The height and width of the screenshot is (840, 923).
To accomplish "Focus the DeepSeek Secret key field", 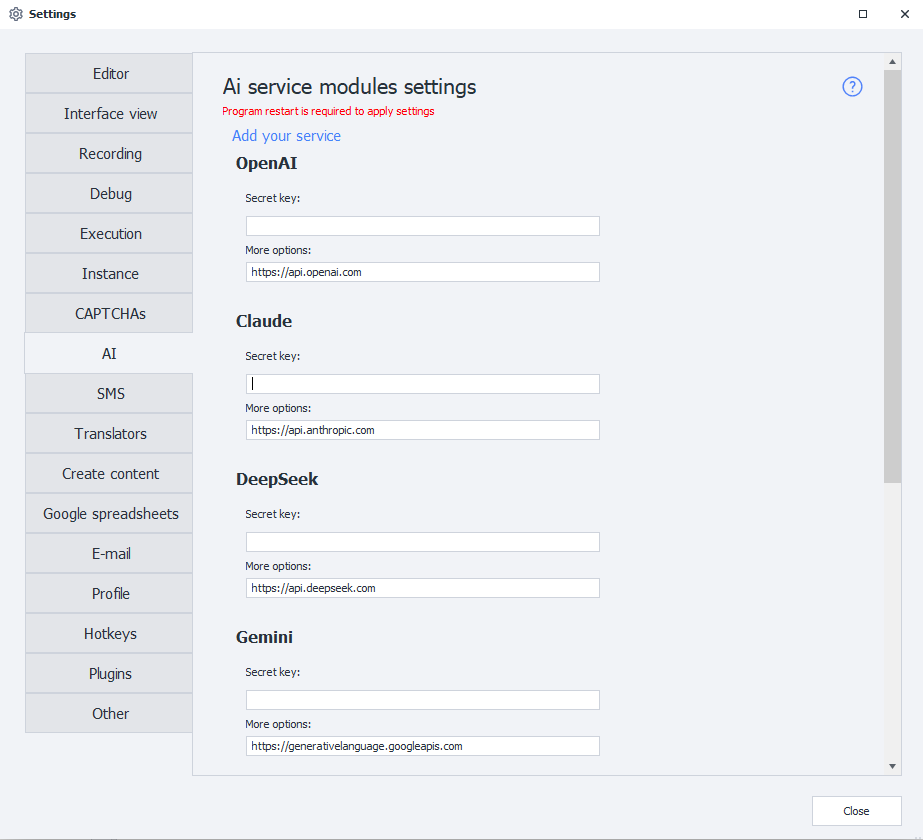I will [x=423, y=542].
